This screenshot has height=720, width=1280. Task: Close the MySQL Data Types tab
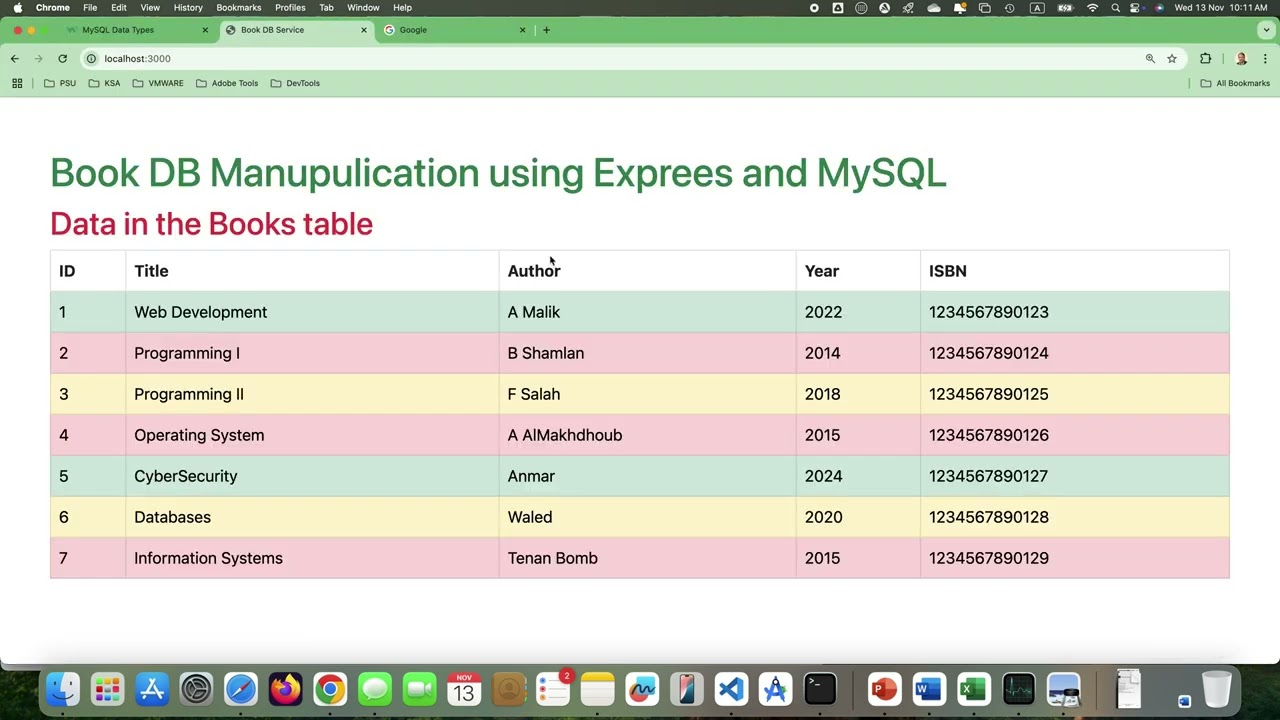click(205, 30)
